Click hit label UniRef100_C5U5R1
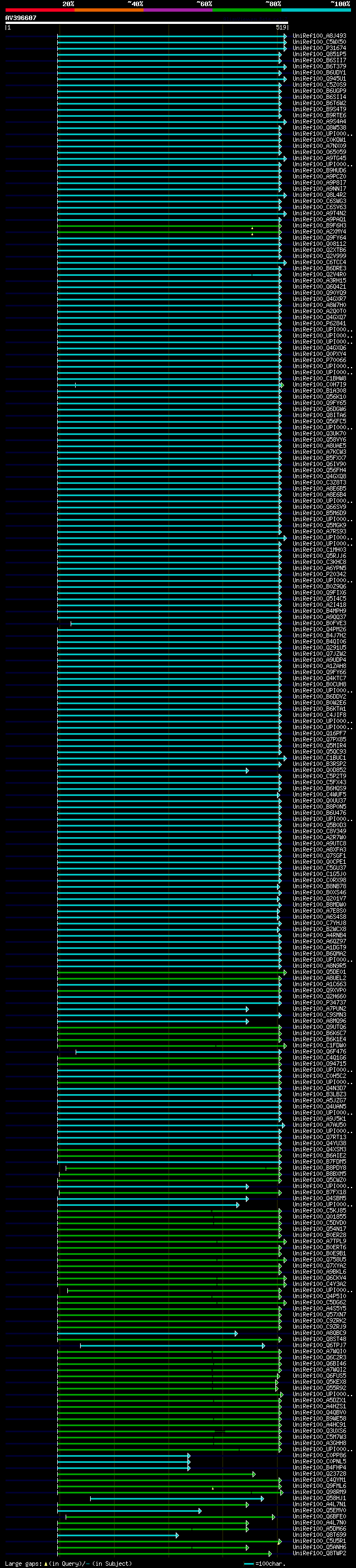The height and width of the screenshot is (1568, 356). pyautogui.click(x=319, y=1542)
